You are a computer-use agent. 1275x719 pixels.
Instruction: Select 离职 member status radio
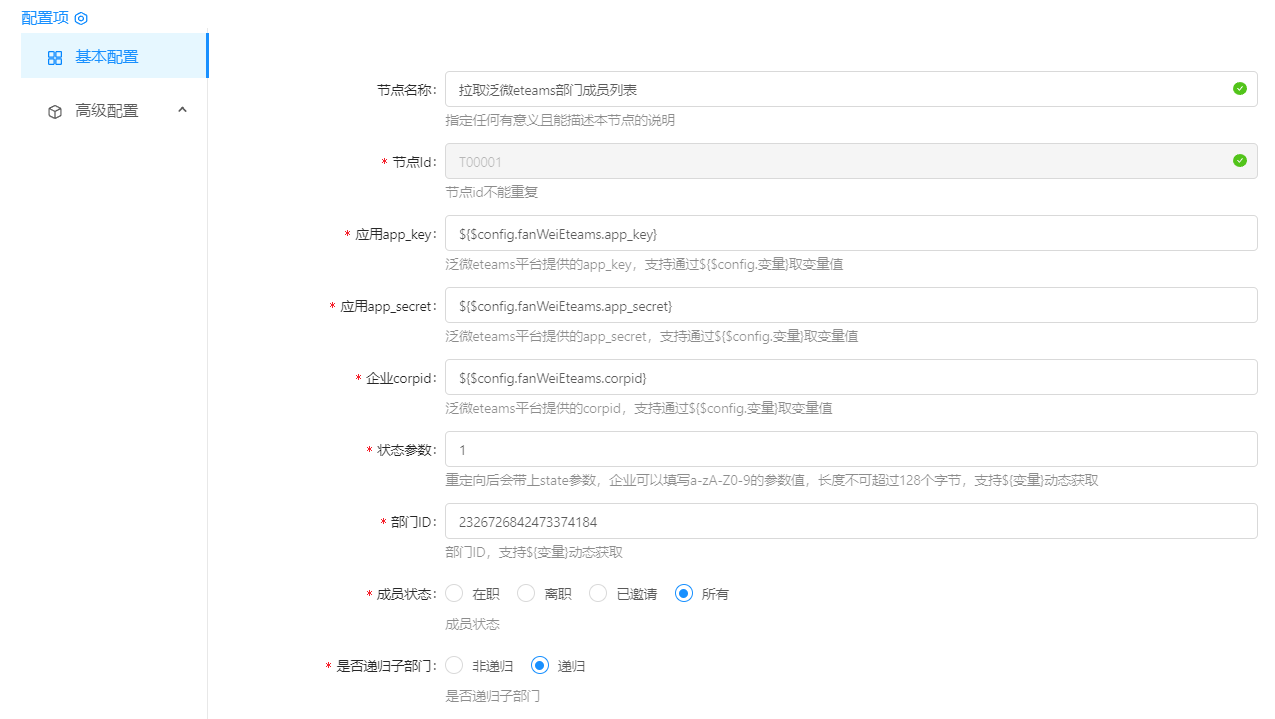click(527, 593)
